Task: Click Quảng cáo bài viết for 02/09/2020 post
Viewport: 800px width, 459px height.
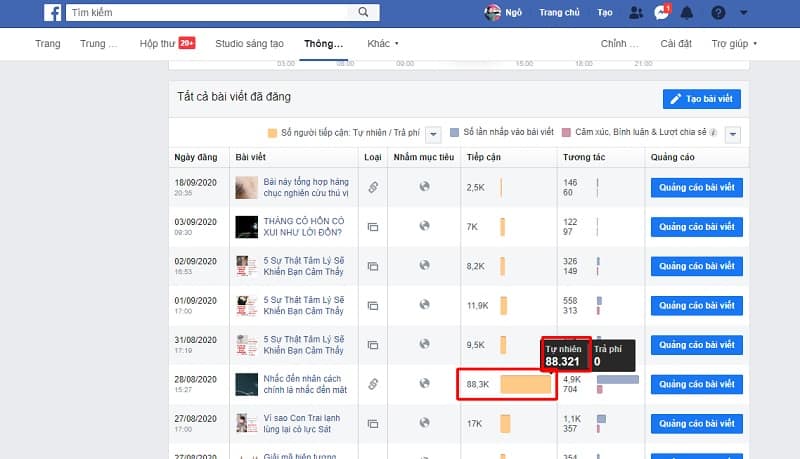Action: click(x=696, y=266)
